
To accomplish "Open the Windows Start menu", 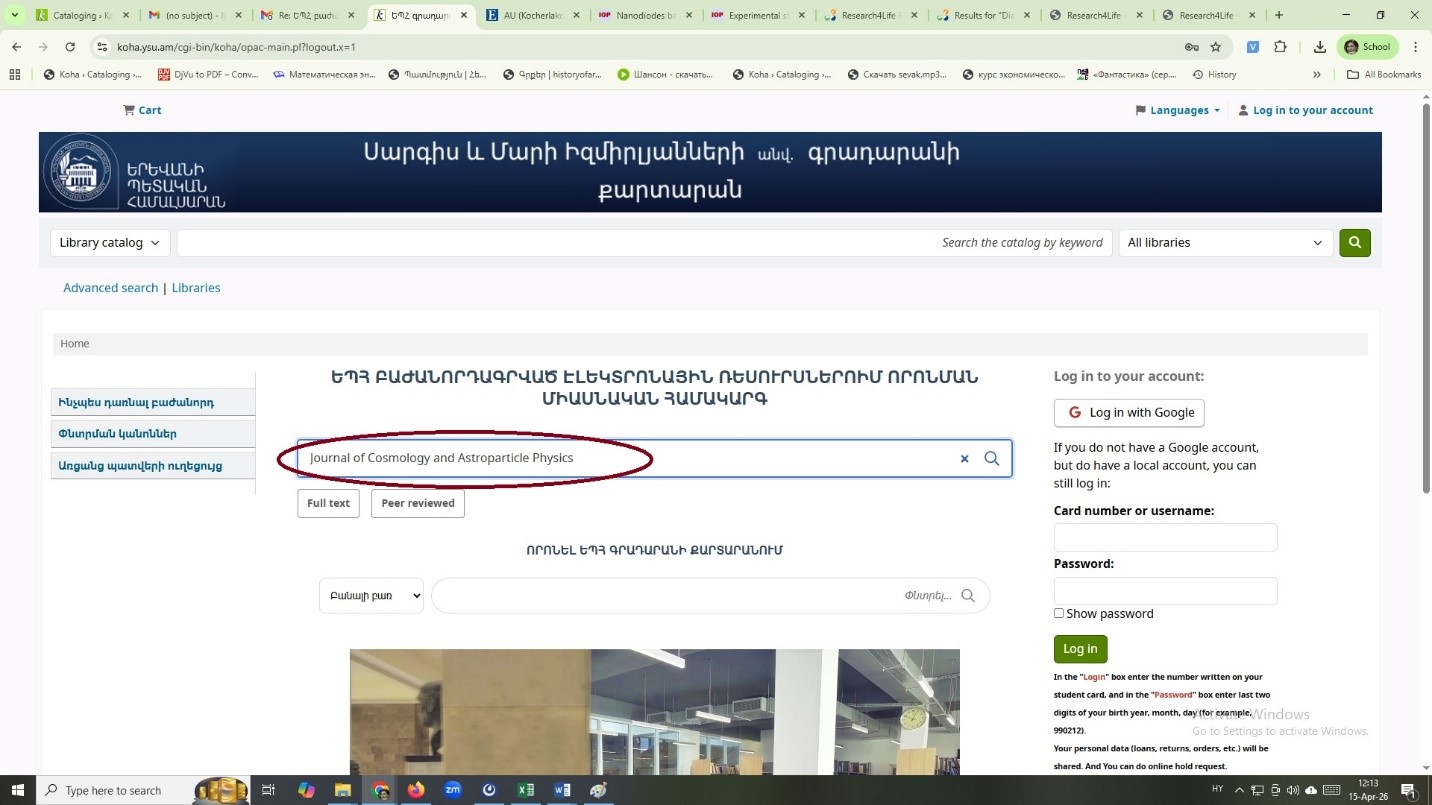I will (17, 790).
